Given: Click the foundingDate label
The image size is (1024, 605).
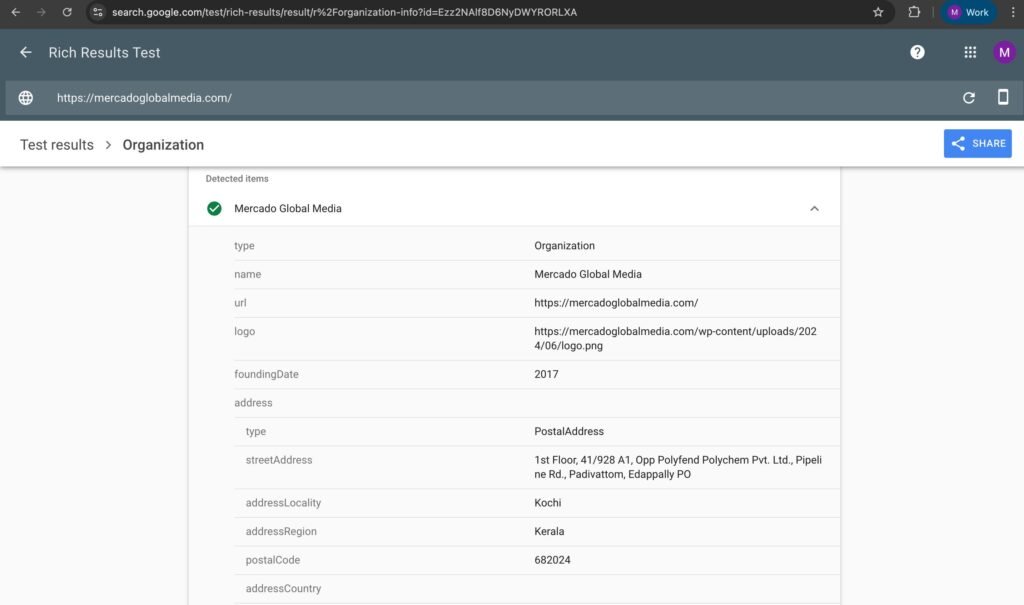Looking at the screenshot, I should [266, 374].
